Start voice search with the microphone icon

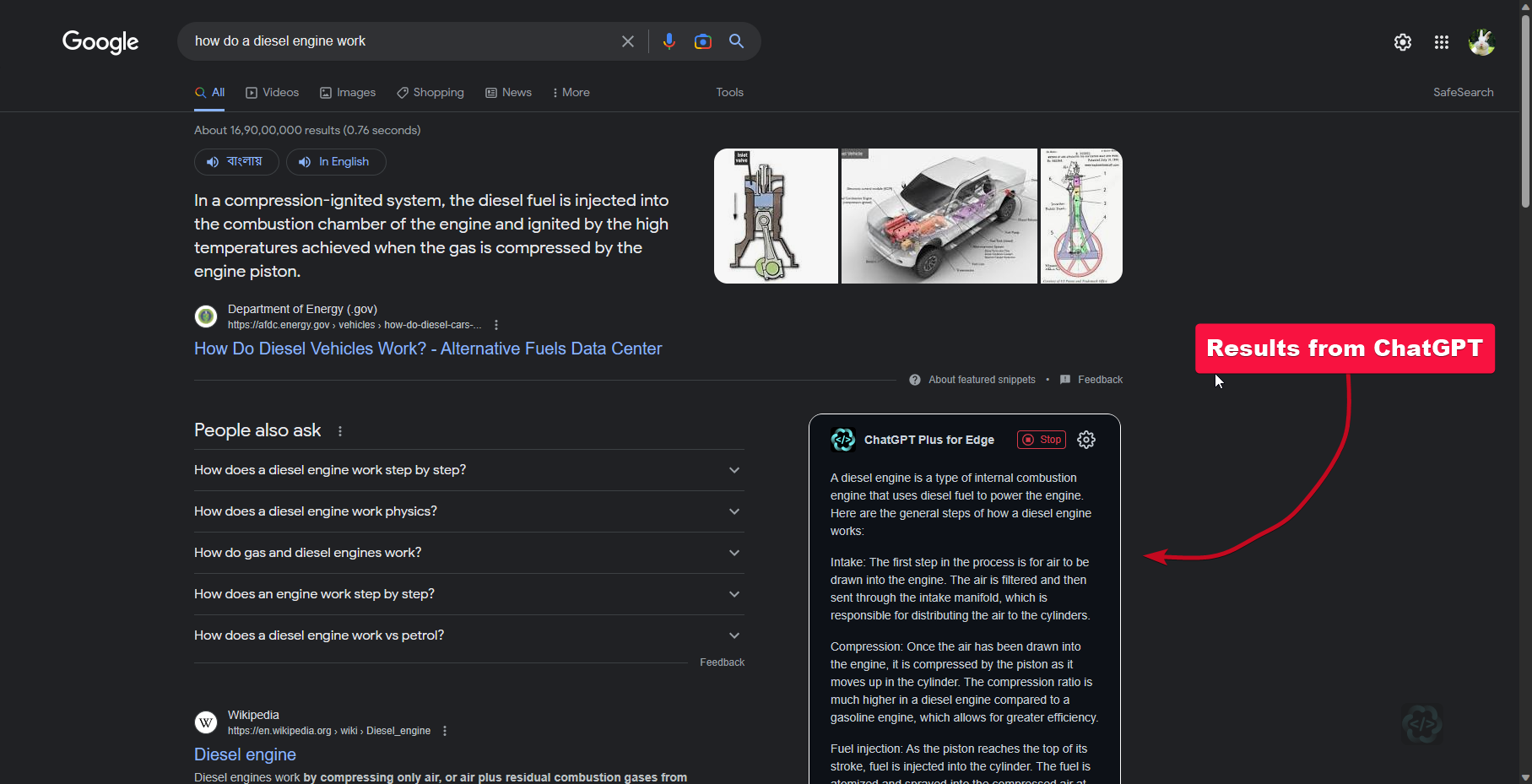tap(669, 41)
